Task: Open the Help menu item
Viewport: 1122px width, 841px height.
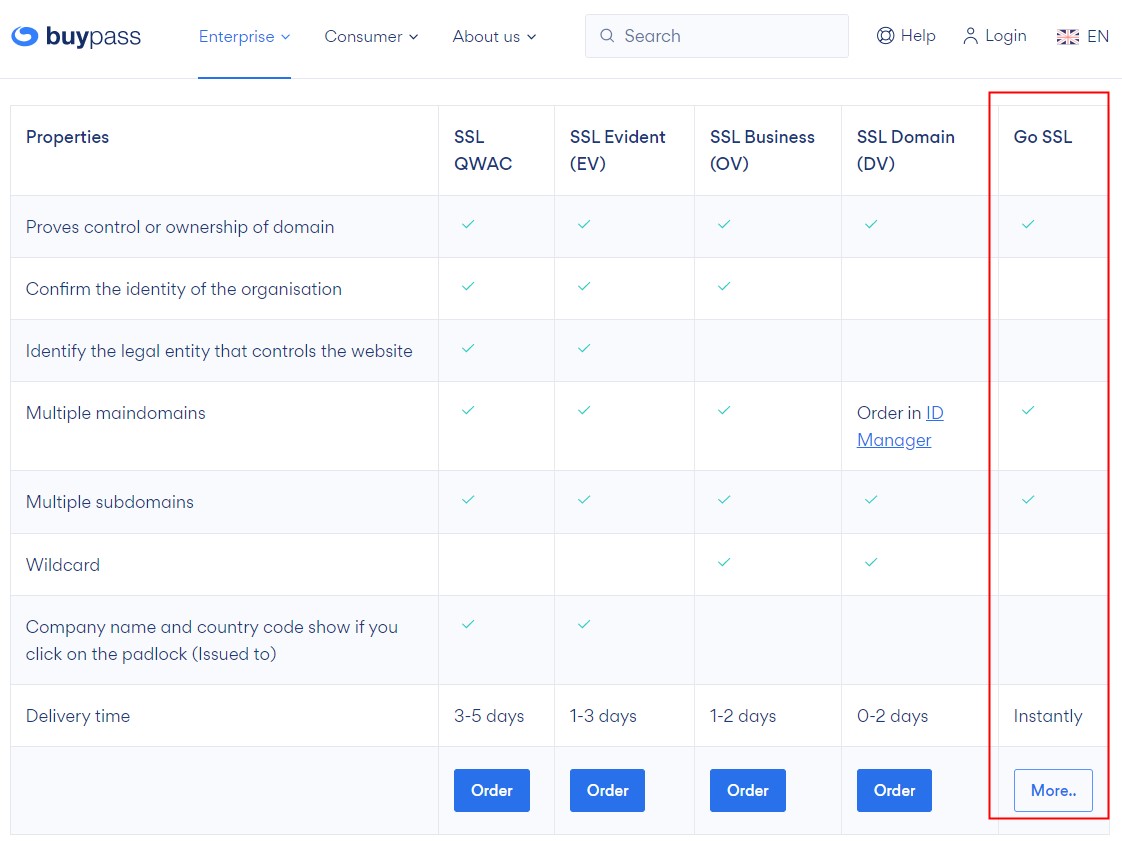Action: [x=906, y=36]
